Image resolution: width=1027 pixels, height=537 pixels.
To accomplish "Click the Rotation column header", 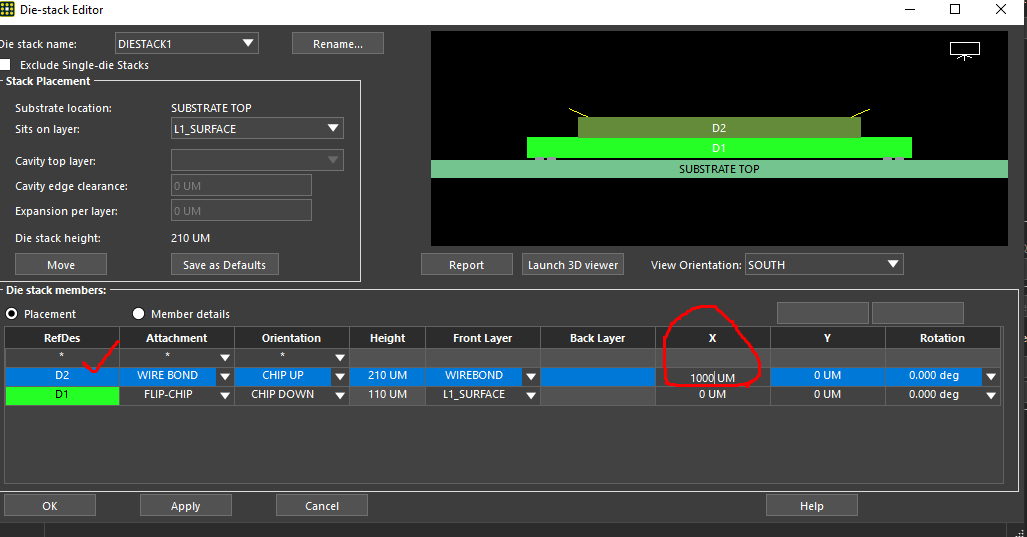I will [943, 338].
